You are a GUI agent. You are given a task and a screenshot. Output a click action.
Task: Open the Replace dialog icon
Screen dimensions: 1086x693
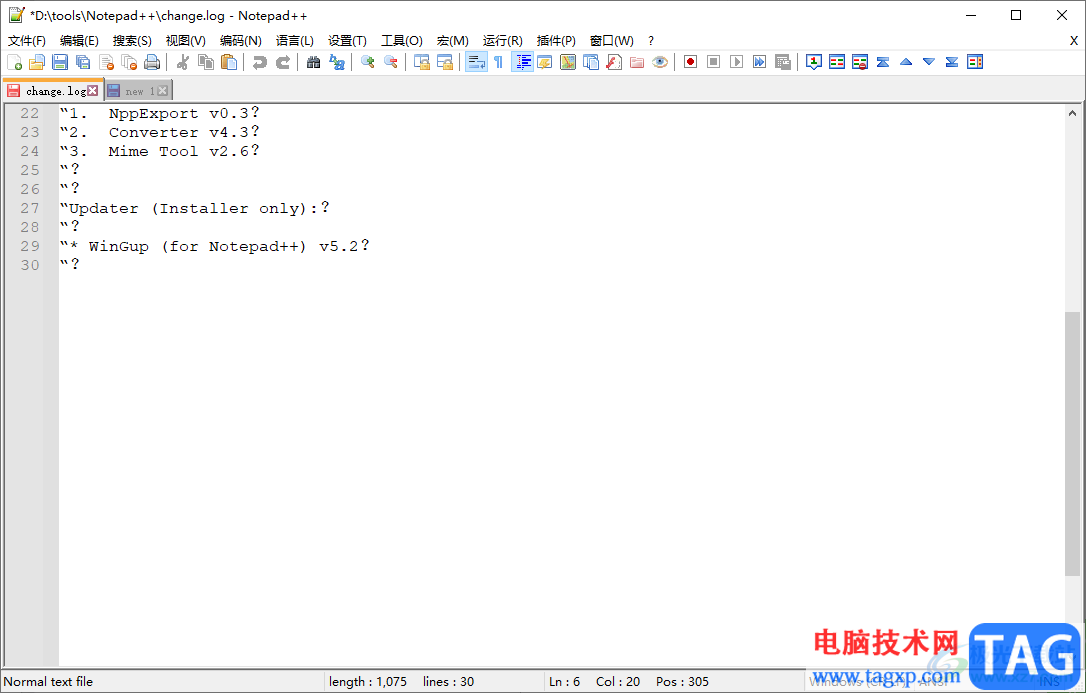coord(337,62)
